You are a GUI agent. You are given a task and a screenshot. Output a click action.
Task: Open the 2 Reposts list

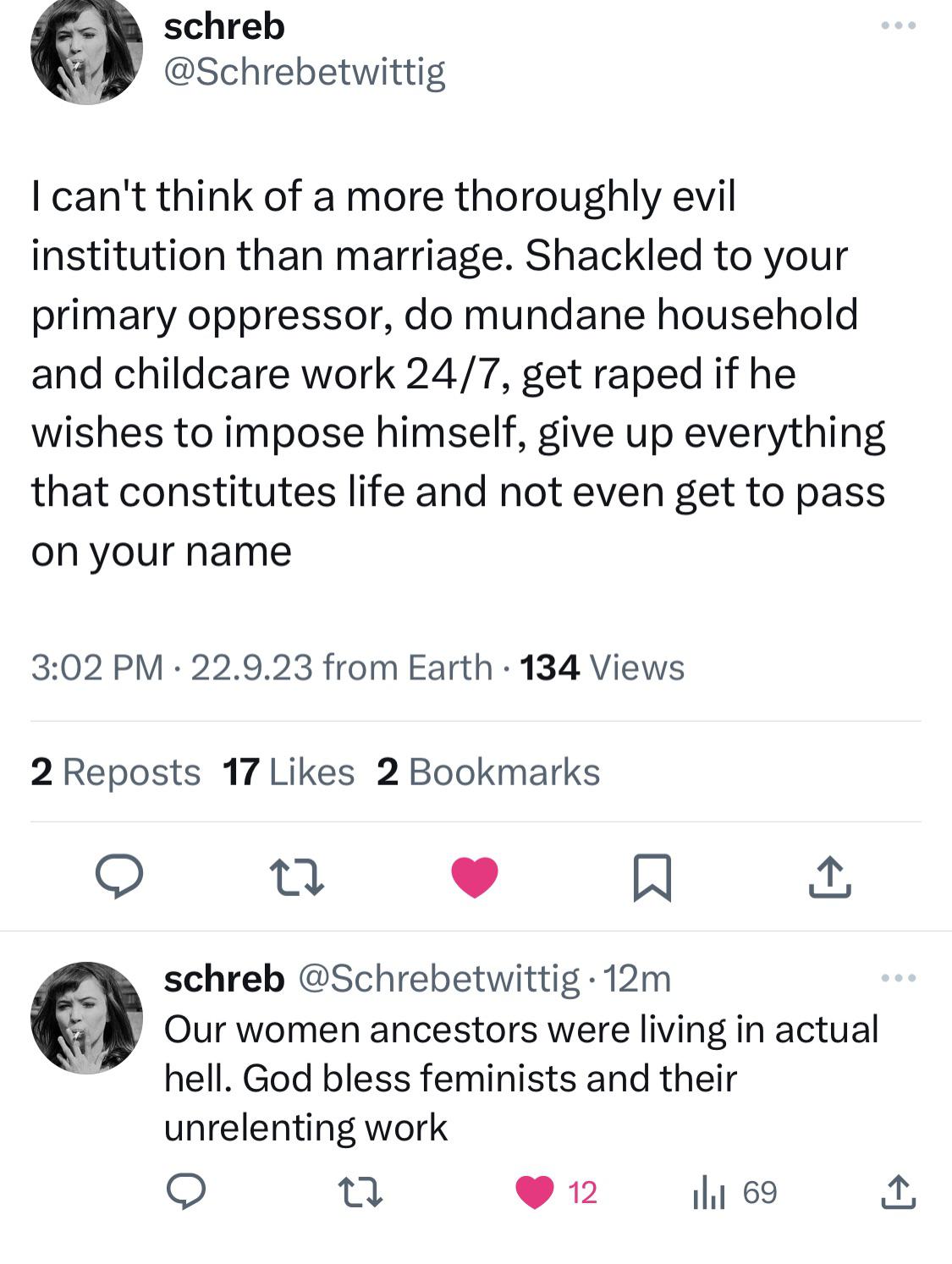pyautogui.click(x=115, y=772)
